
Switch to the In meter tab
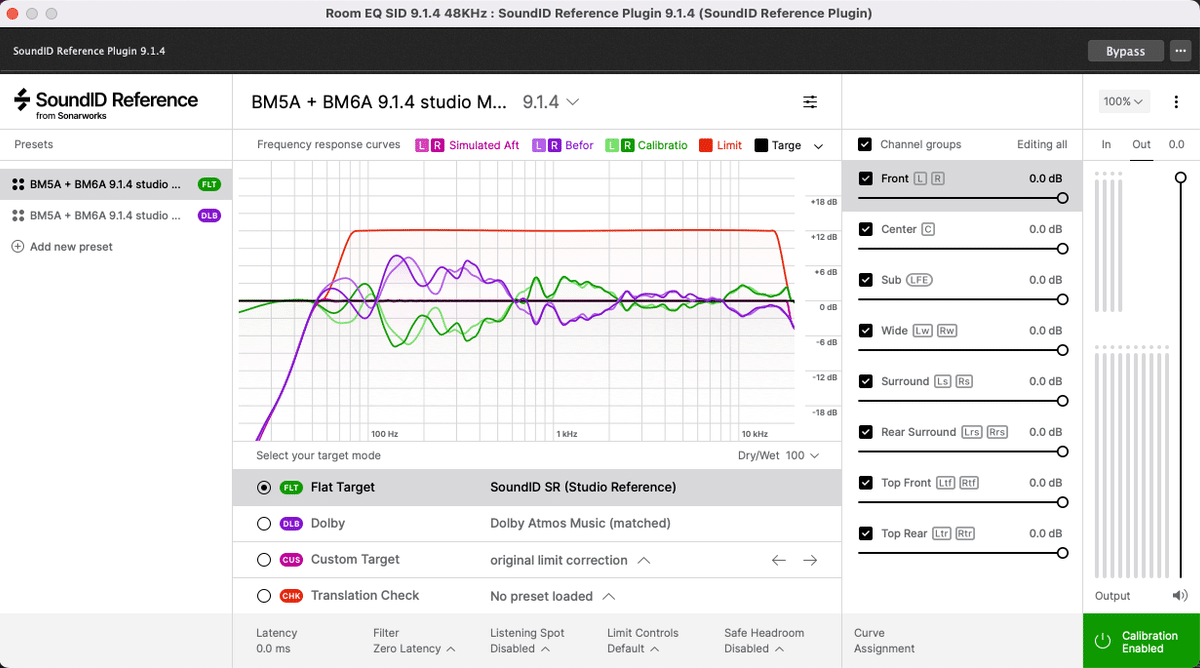pos(1106,145)
